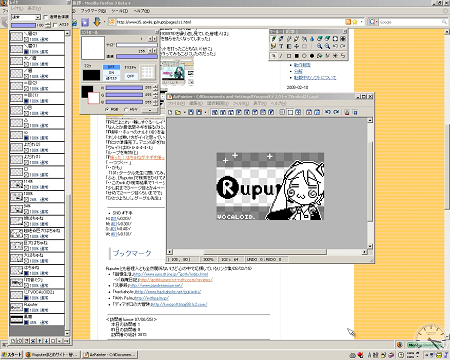Click the undo arrow in AzPainter toolbar

(x=328, y=112)
